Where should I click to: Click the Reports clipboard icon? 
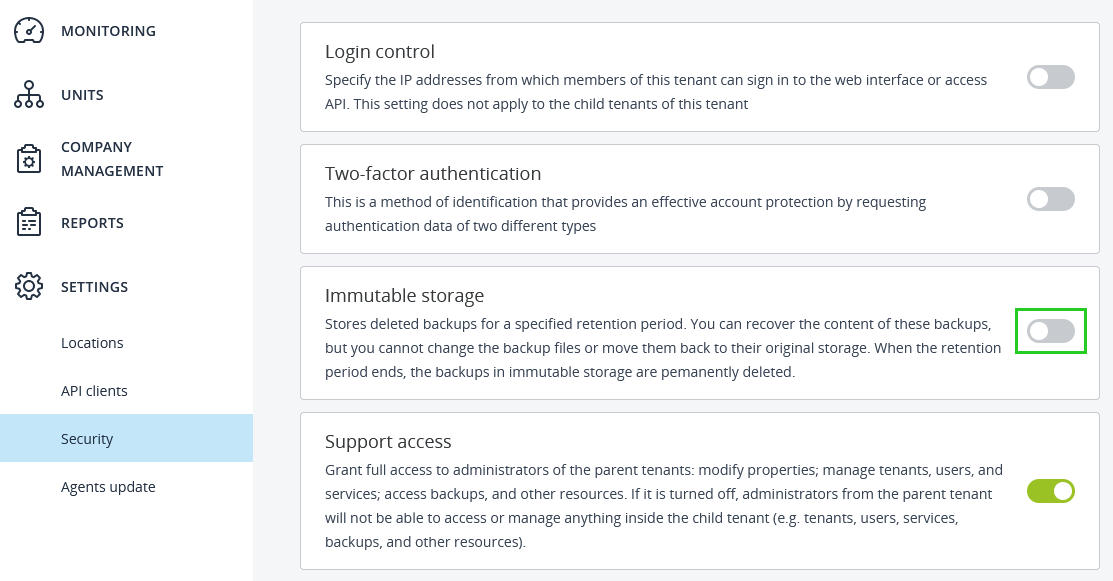[x=29, y=223]
